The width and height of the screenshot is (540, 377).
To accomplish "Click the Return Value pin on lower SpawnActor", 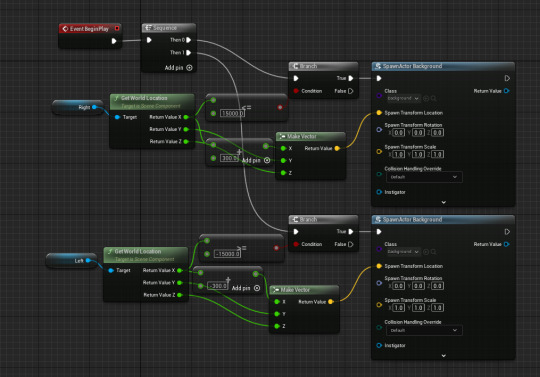I will [507, 244].
